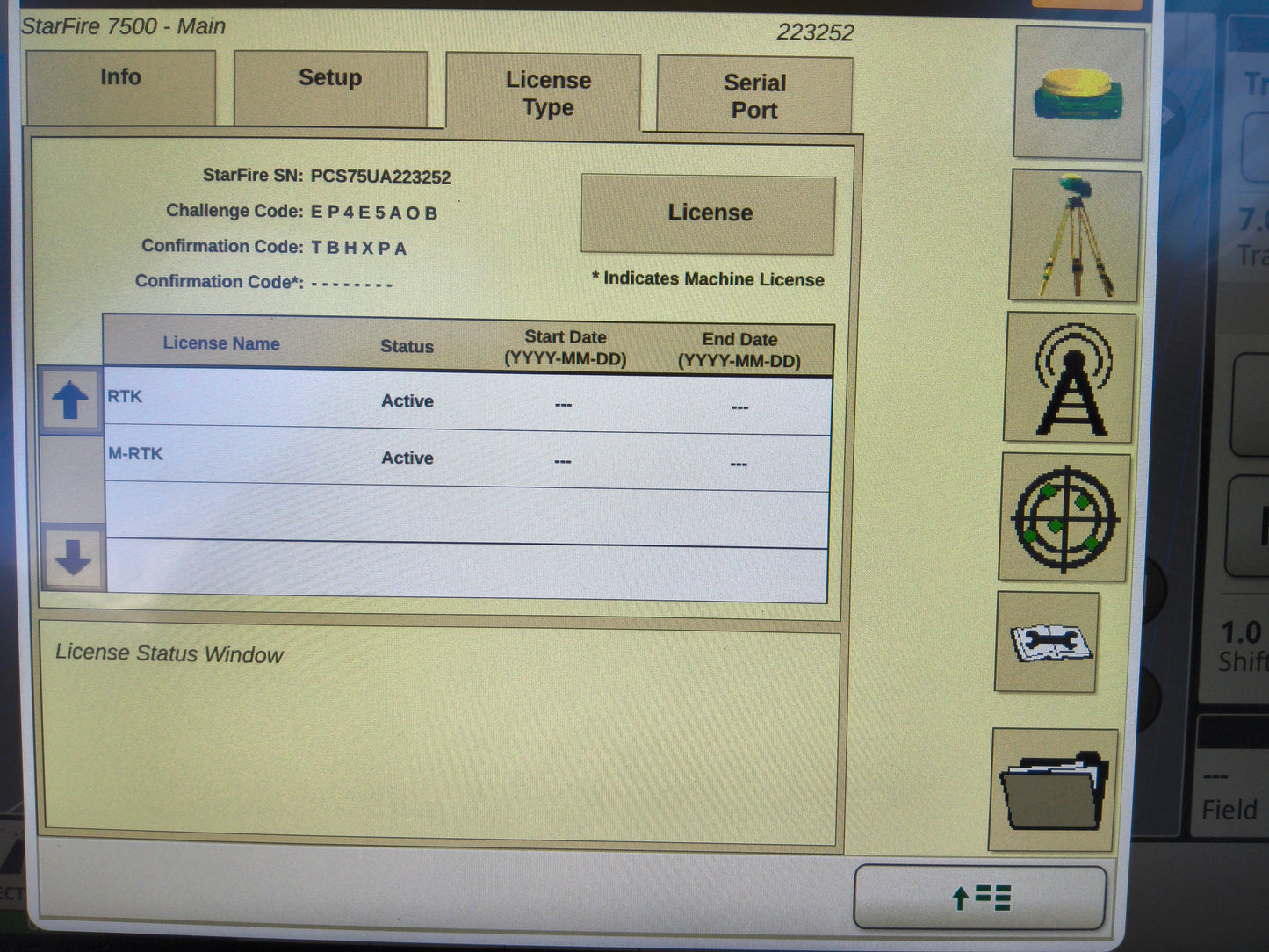The image size is (1269, 952).
Task: Click the Status column header
Action: point(407,347)
